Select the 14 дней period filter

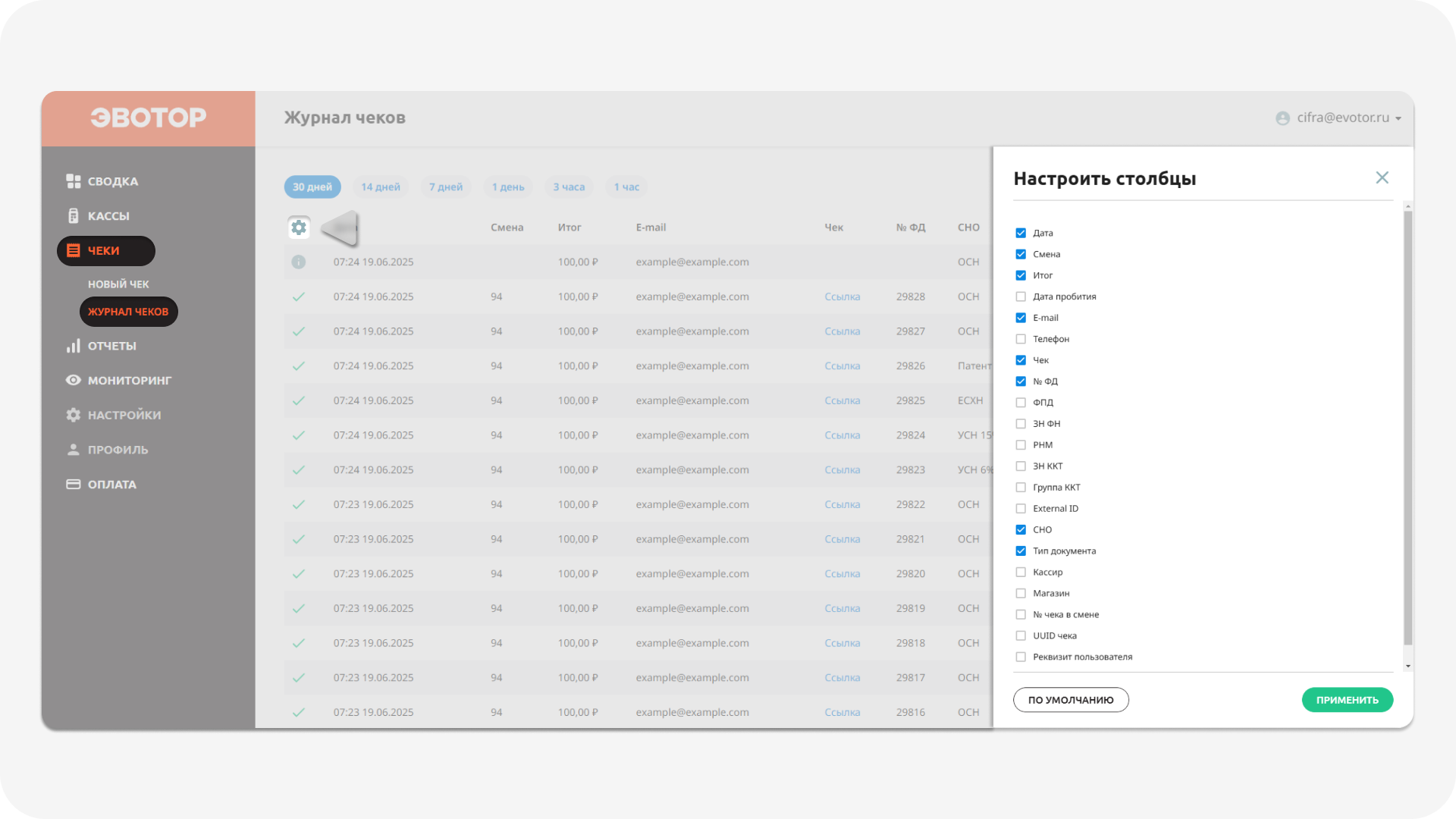381,187
